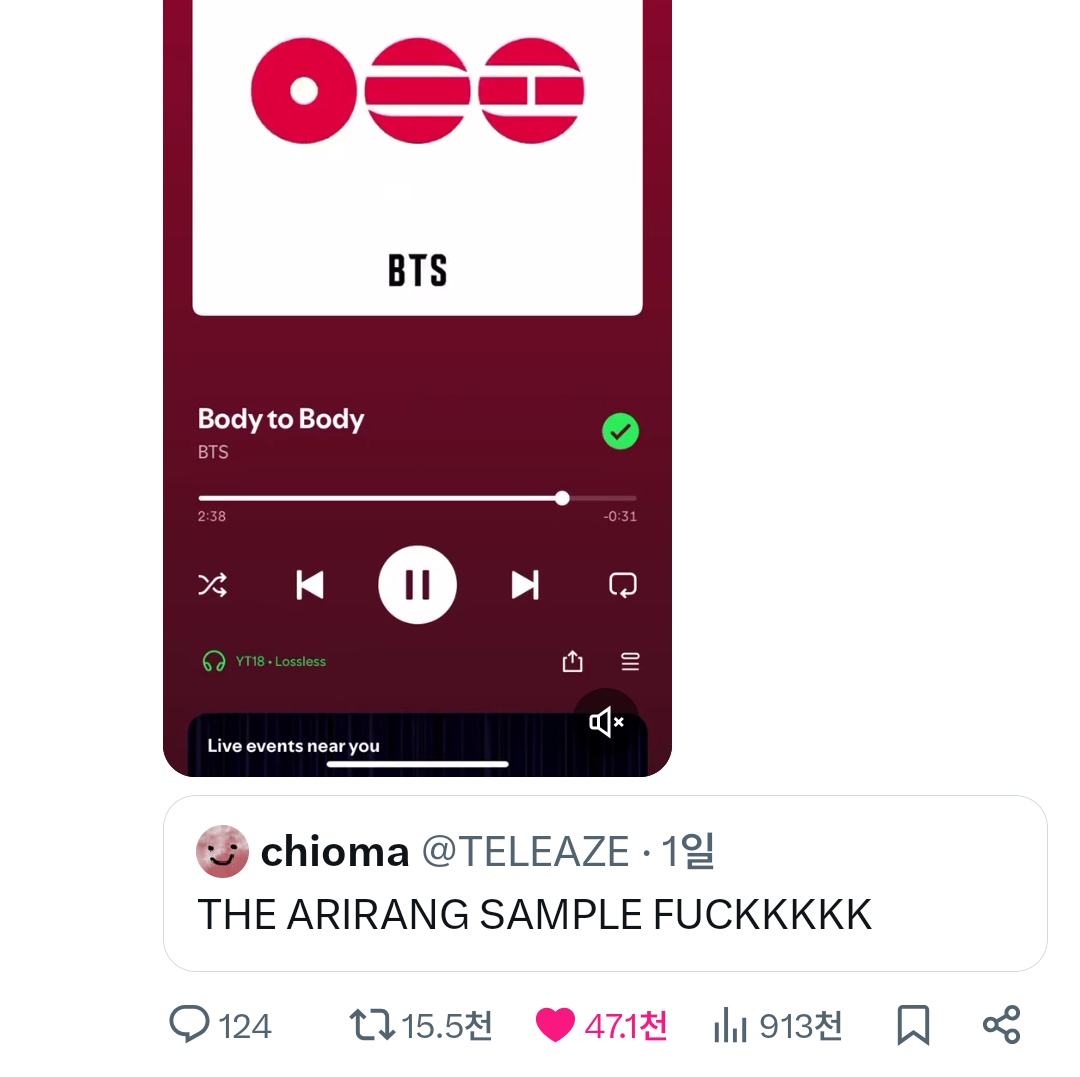Pause the Body to Body track
The height and width of the screenshot is (1078, 1080).
click(417, 585)
